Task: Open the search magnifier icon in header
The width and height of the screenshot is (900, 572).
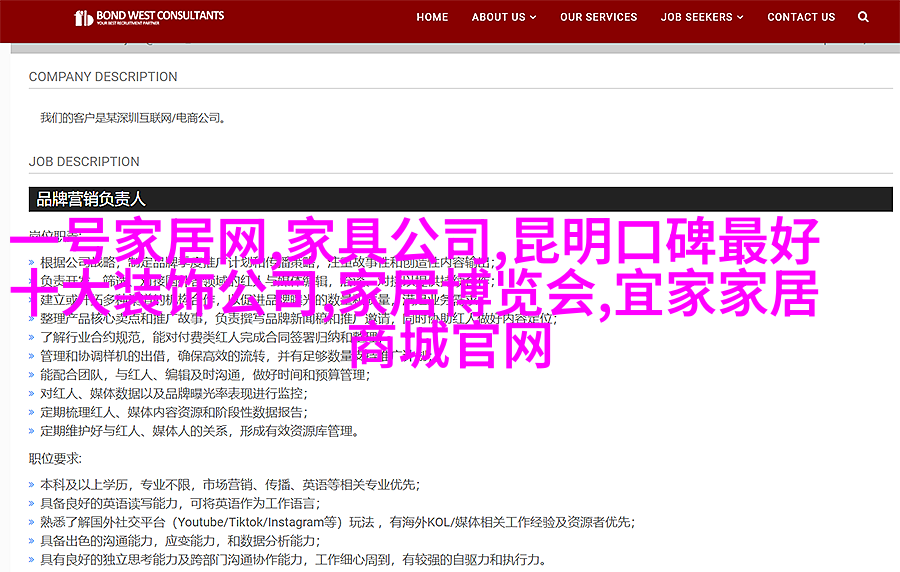Action: [x=863, y=17]
